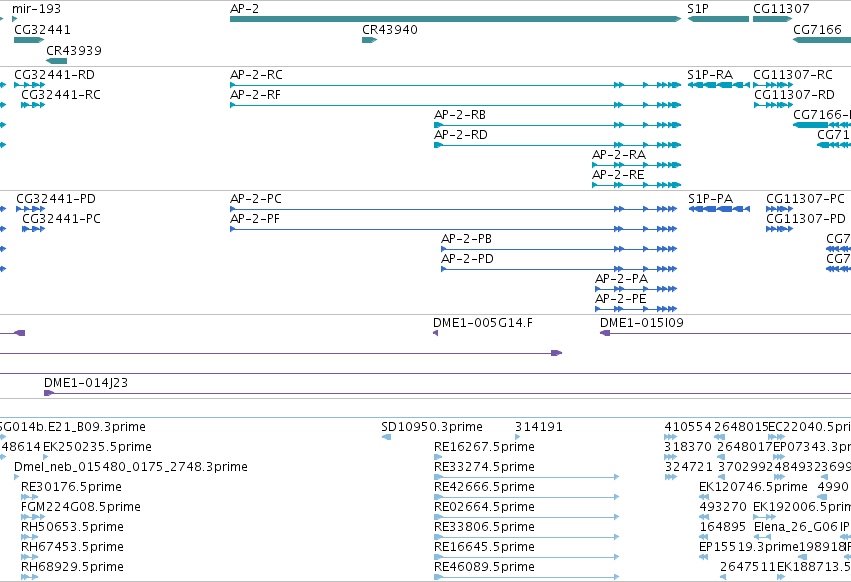Select transcript CG11307-RC

coord(773,85)
